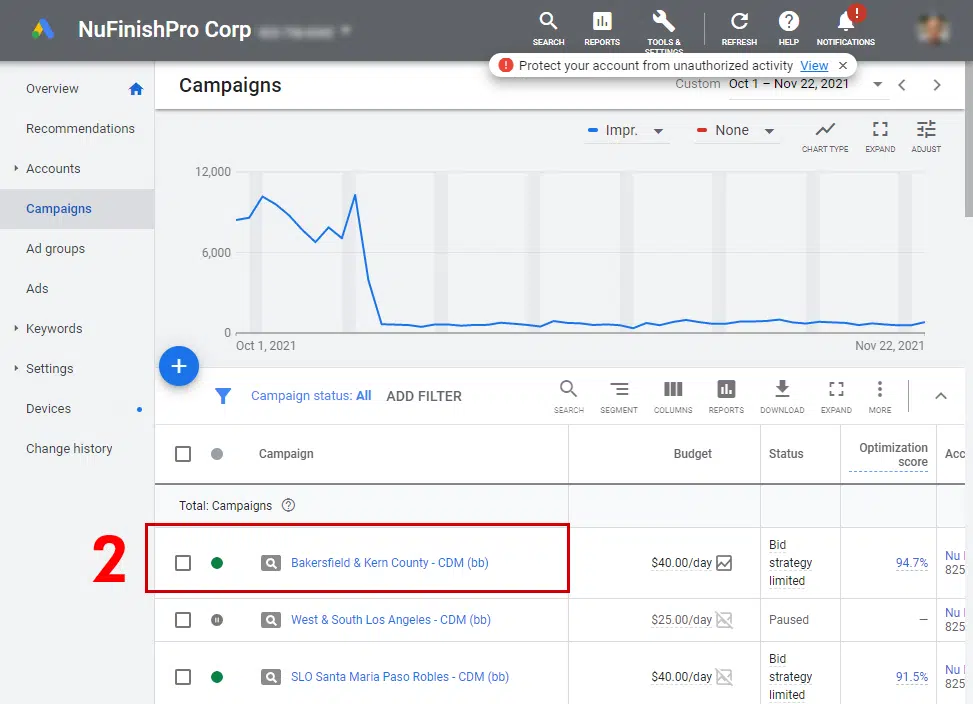Open the user account avatar

coord(933,29)
